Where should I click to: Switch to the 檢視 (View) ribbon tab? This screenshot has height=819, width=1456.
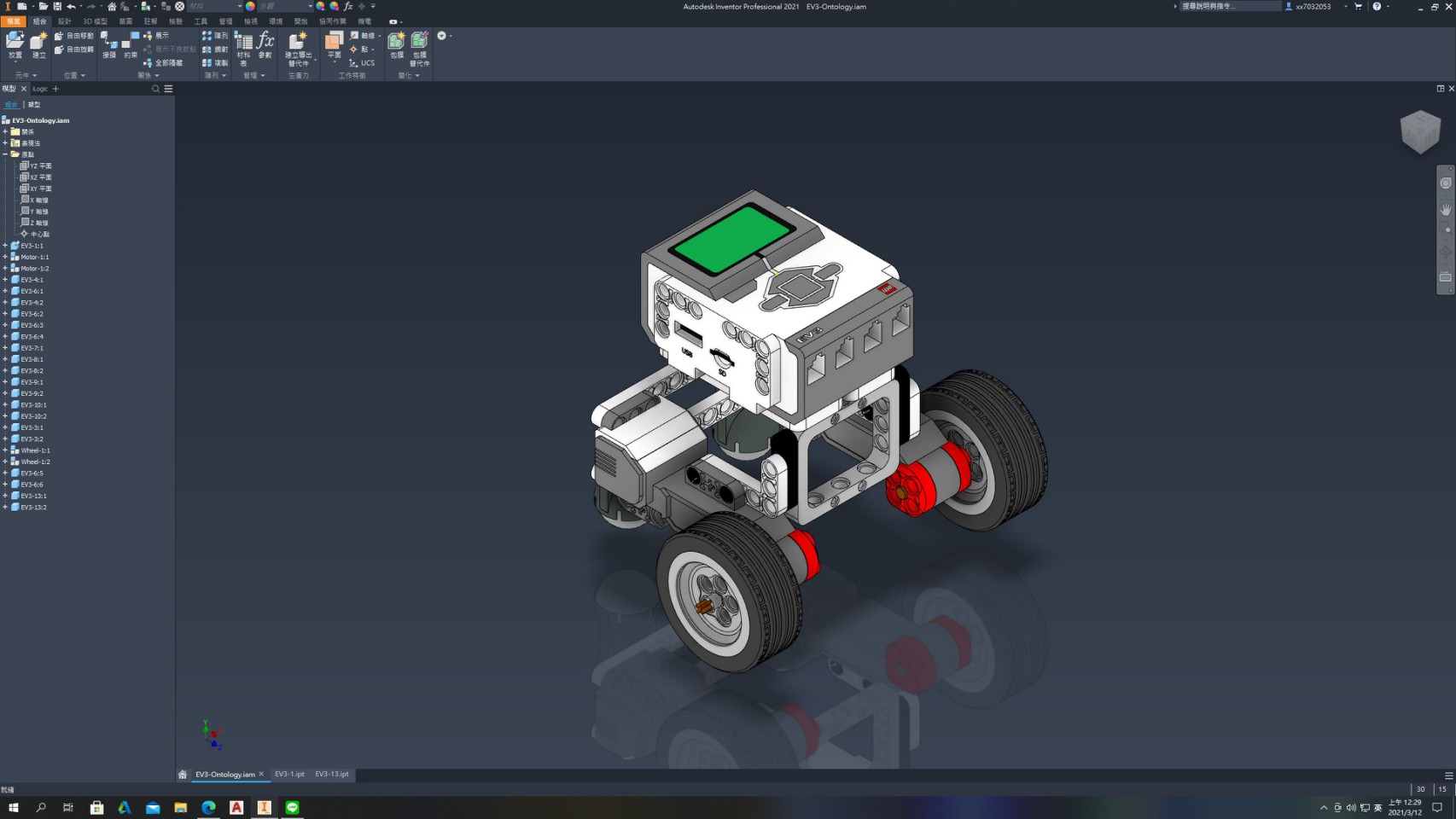(x=251, y=21)
